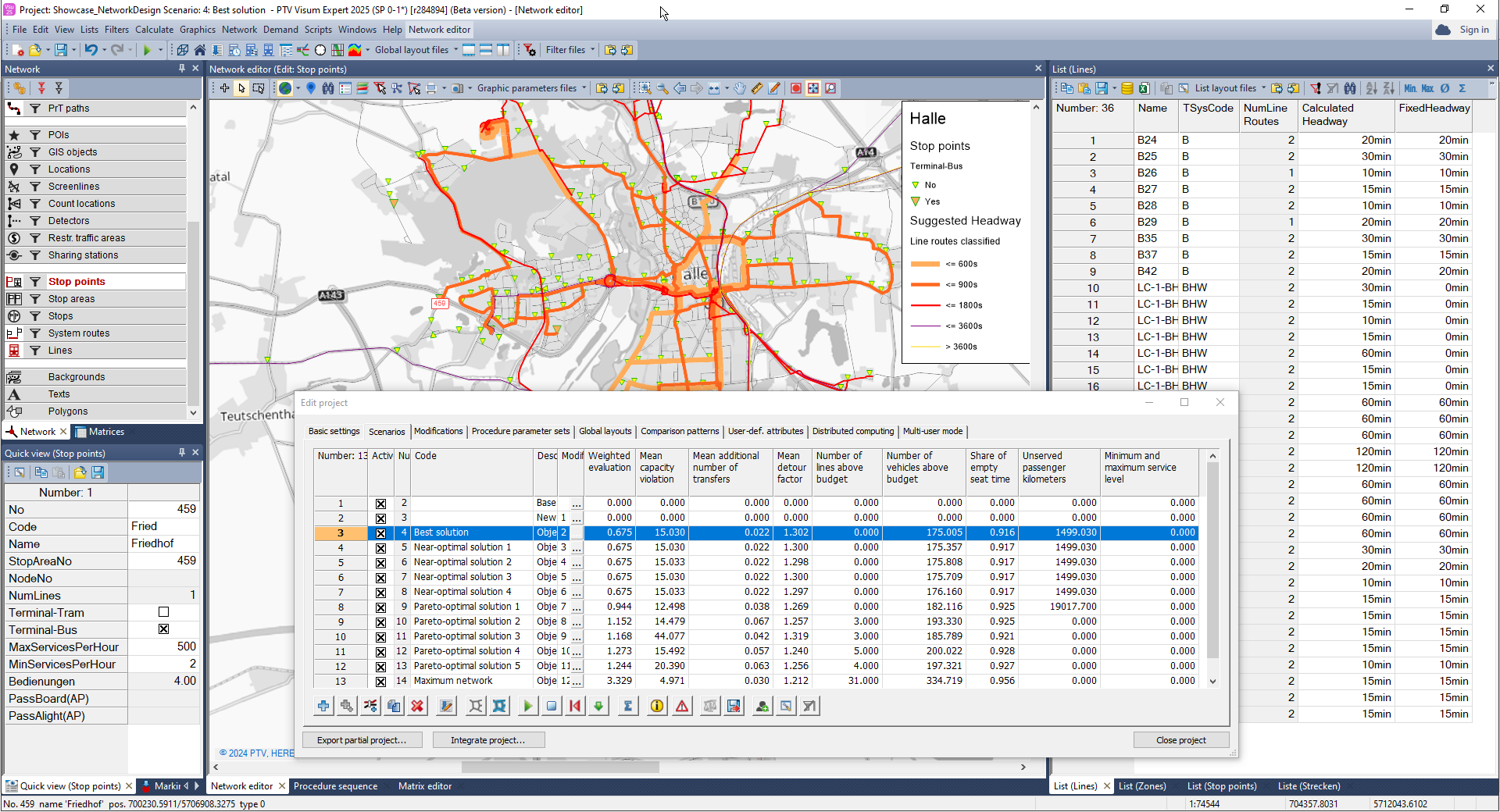The image size is (1500, 812).
Task: Click the Save icon in main toolbar
Action: pos(60,50)
